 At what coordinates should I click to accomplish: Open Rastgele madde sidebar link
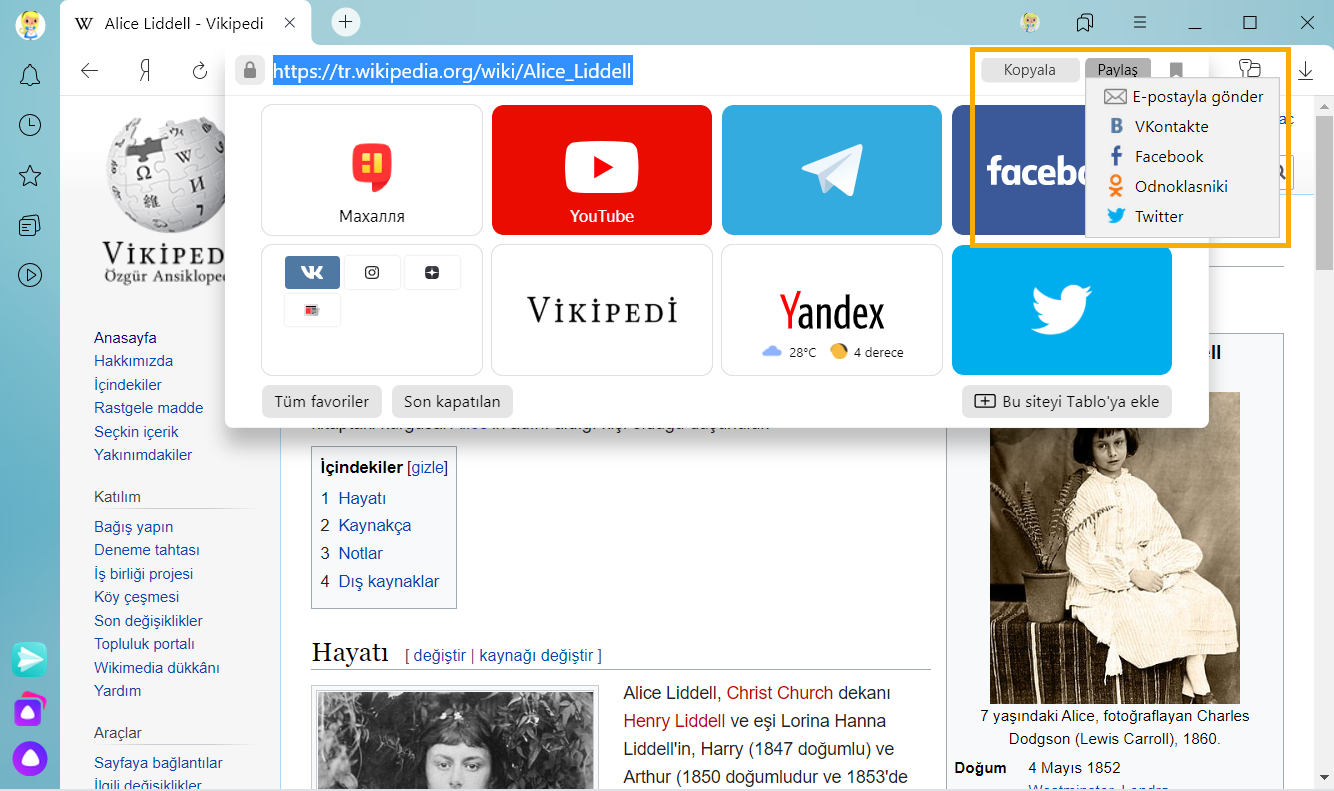pyautogui.click(x=148, y=408)
